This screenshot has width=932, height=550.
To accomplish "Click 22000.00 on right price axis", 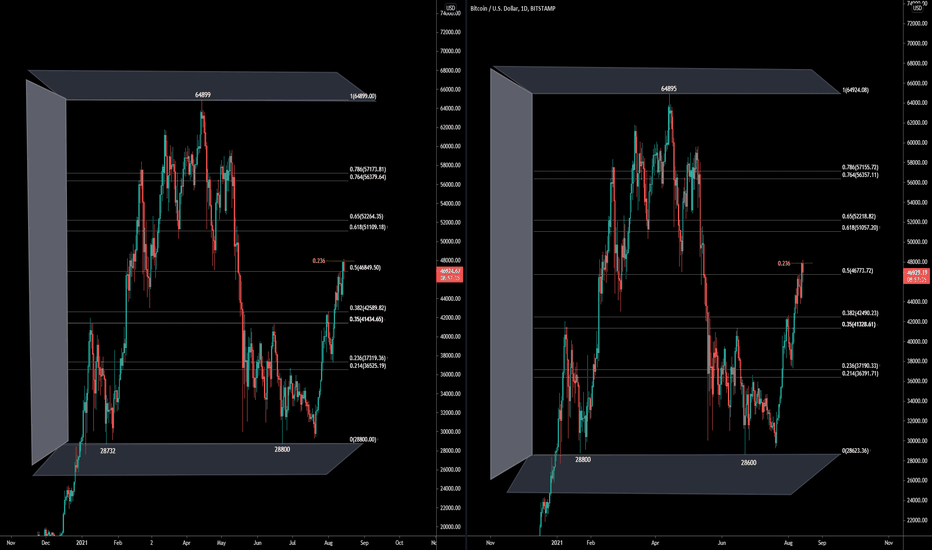I will 917,520.
